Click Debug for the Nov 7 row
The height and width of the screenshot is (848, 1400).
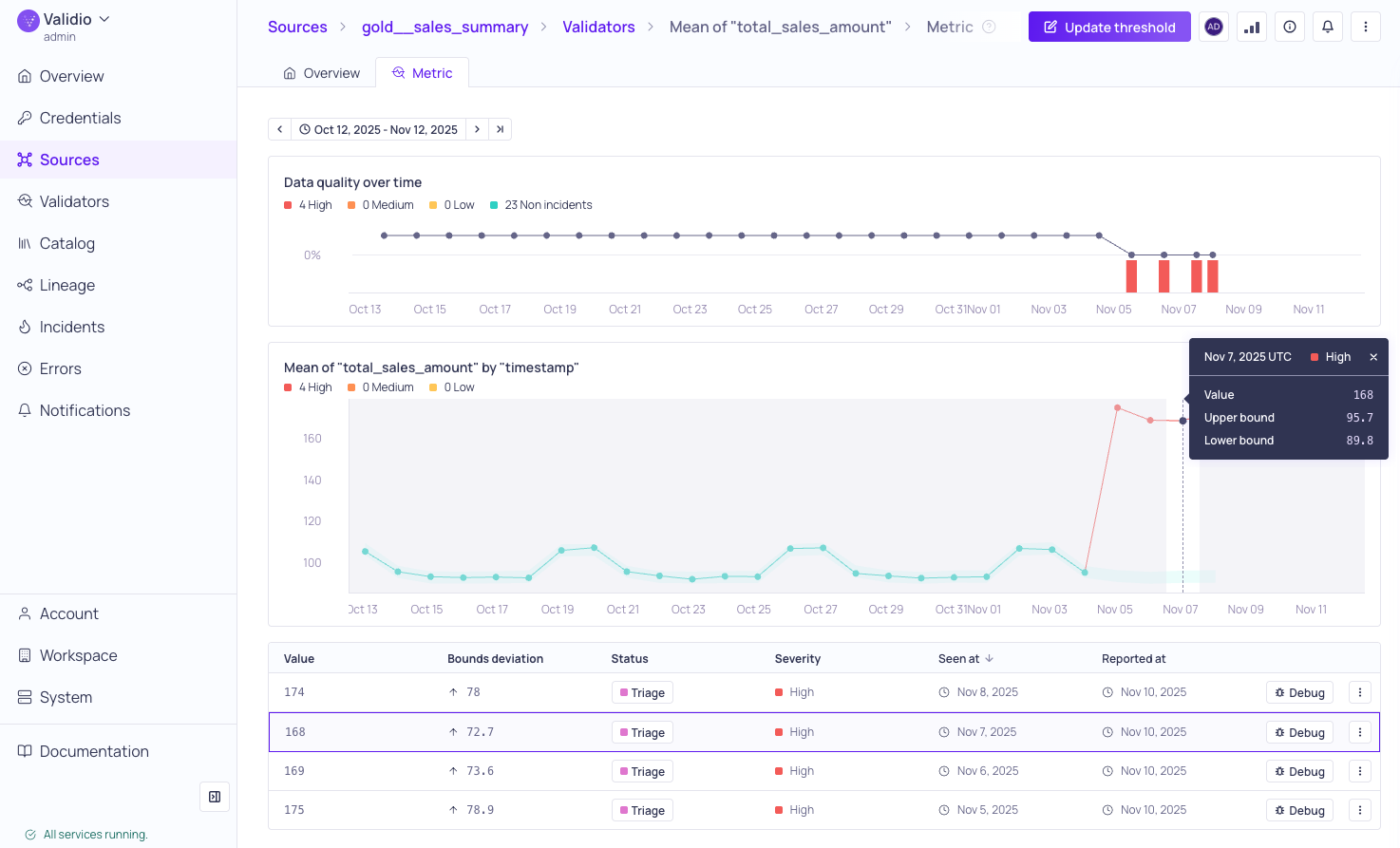(x=1299, y=732)
